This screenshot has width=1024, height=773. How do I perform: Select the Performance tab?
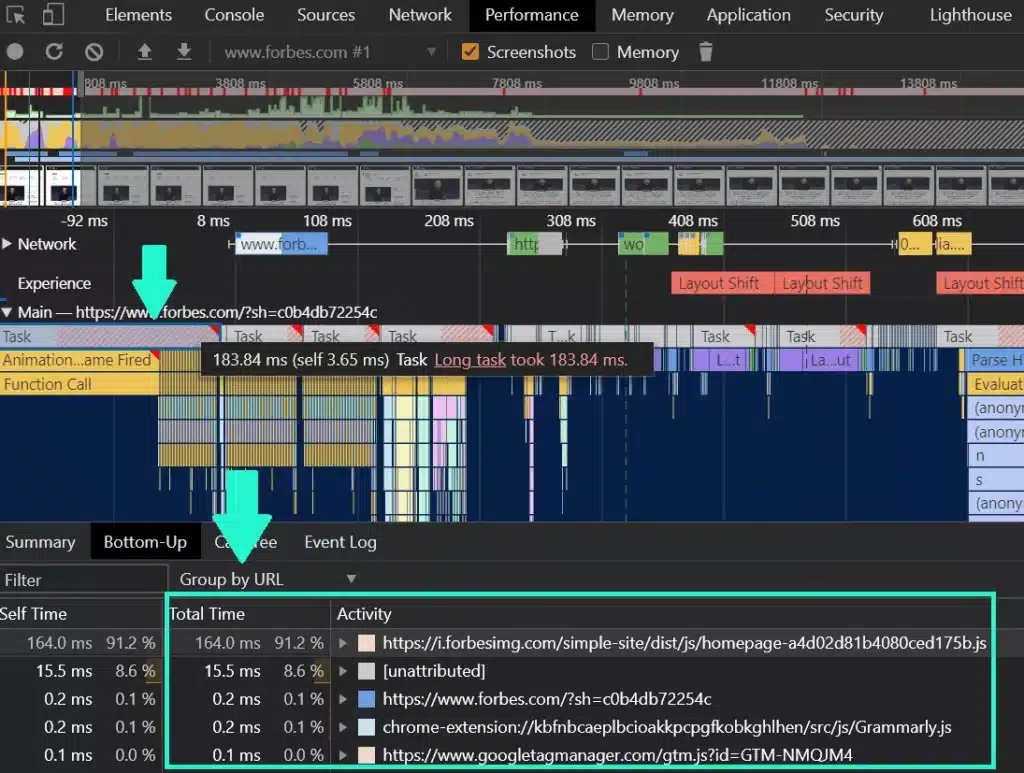point(532,15)
